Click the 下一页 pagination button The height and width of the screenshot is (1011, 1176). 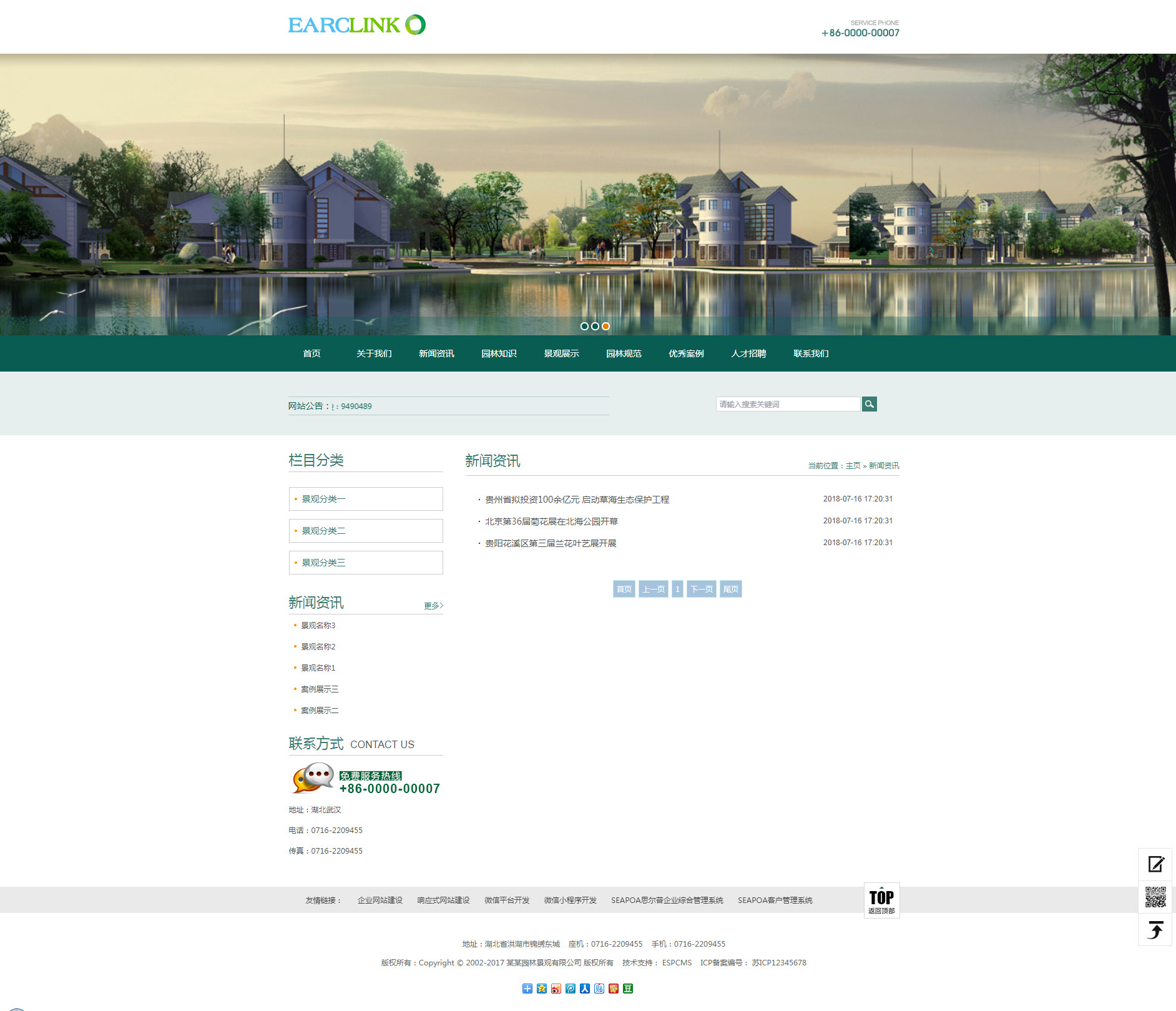tap(701, 589)
